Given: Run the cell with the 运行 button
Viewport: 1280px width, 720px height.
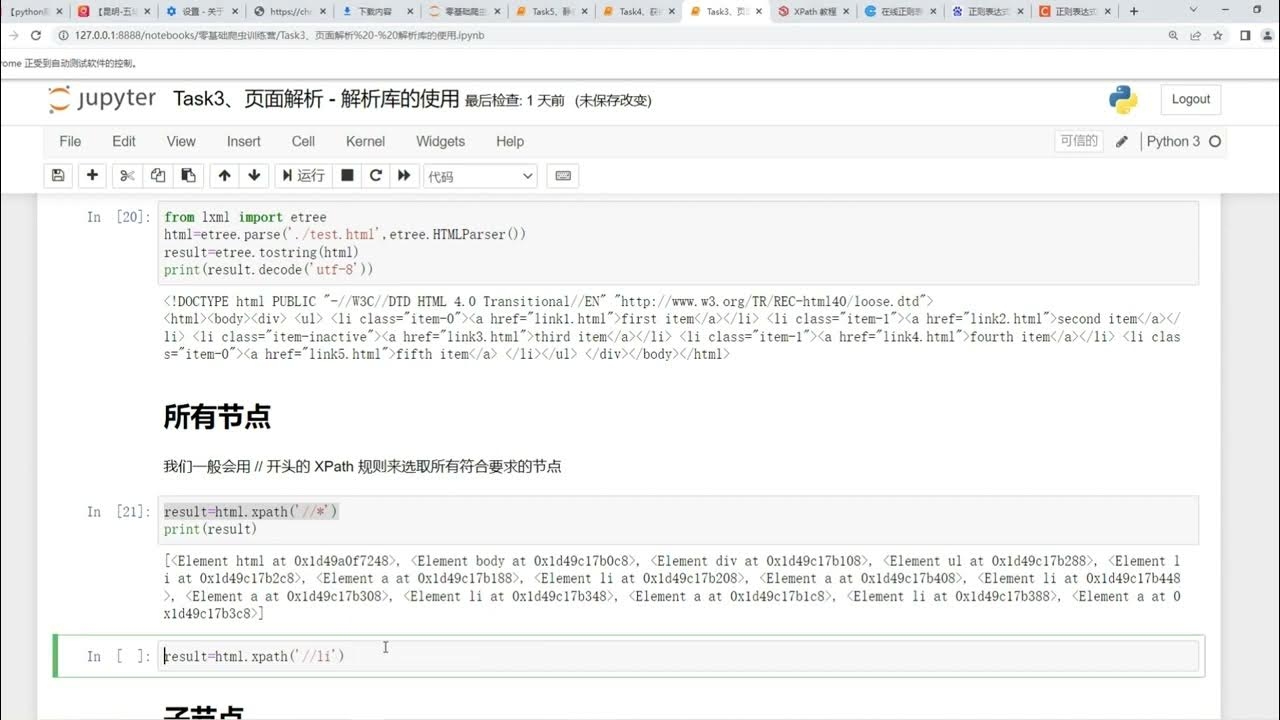Looking at the screenshot, I should (303, 175).
